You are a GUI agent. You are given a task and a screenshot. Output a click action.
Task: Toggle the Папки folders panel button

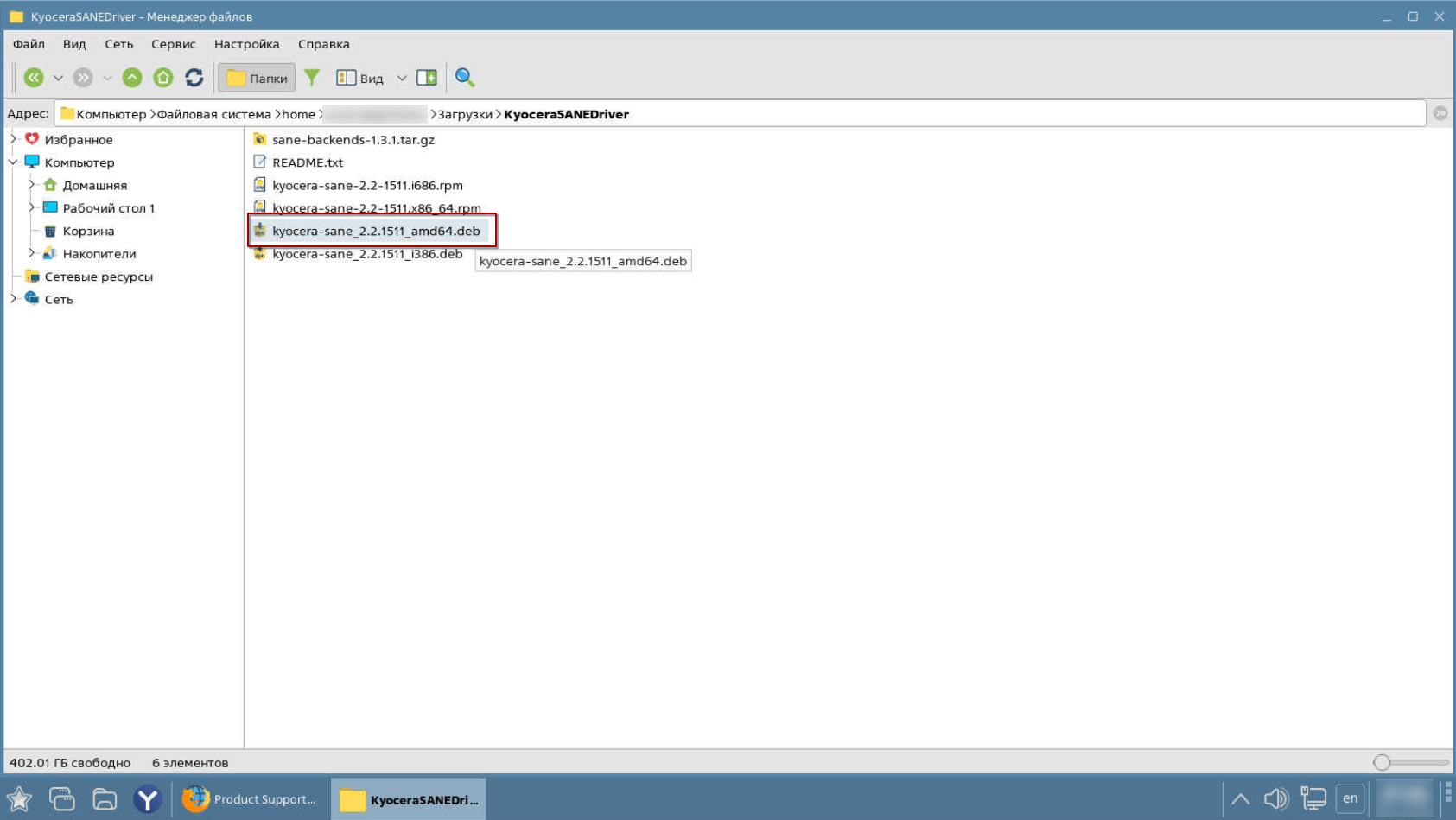coord(257,78)
